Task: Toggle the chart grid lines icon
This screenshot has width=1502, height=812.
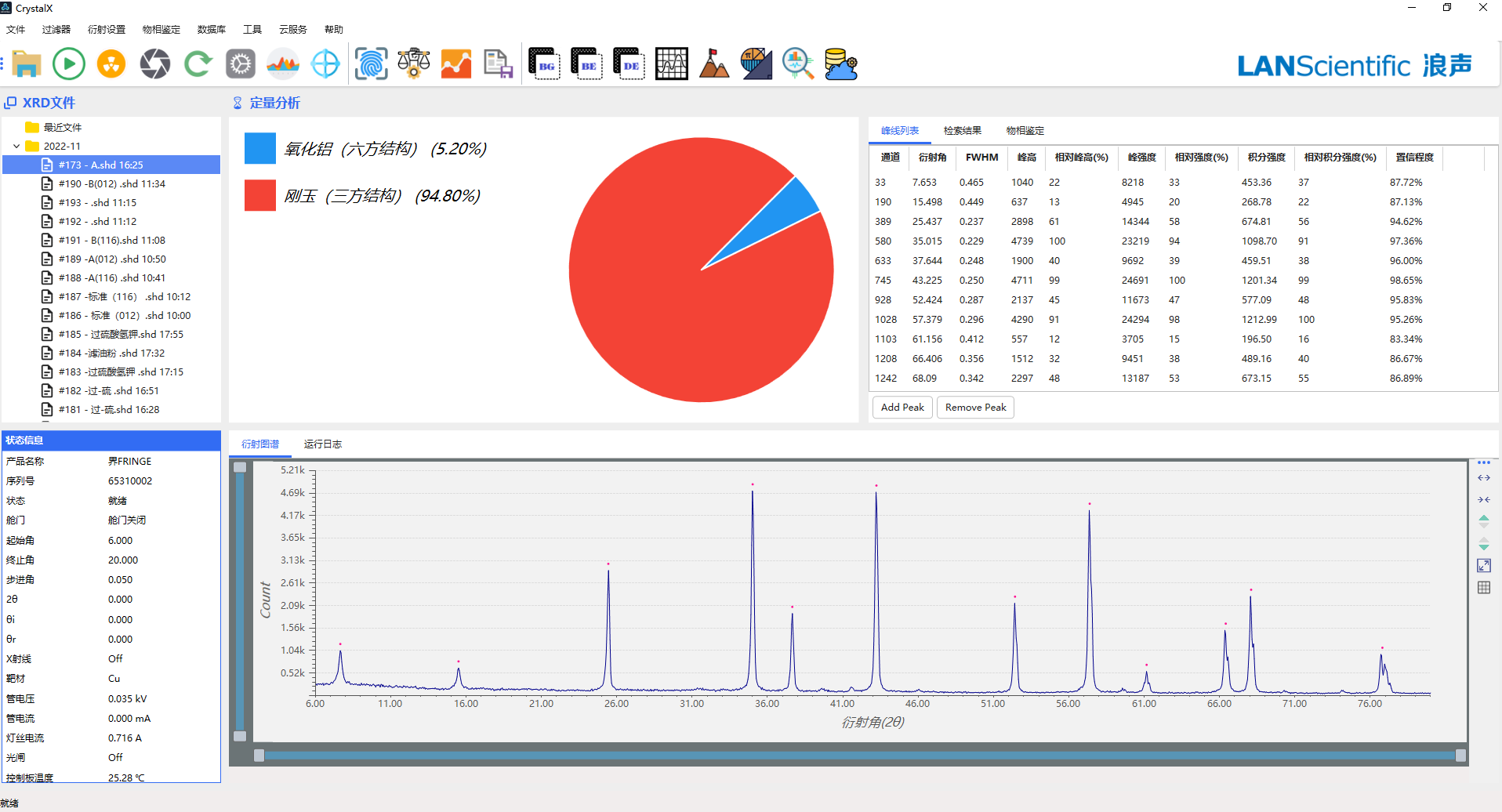Action: (x=1484, y=587)
